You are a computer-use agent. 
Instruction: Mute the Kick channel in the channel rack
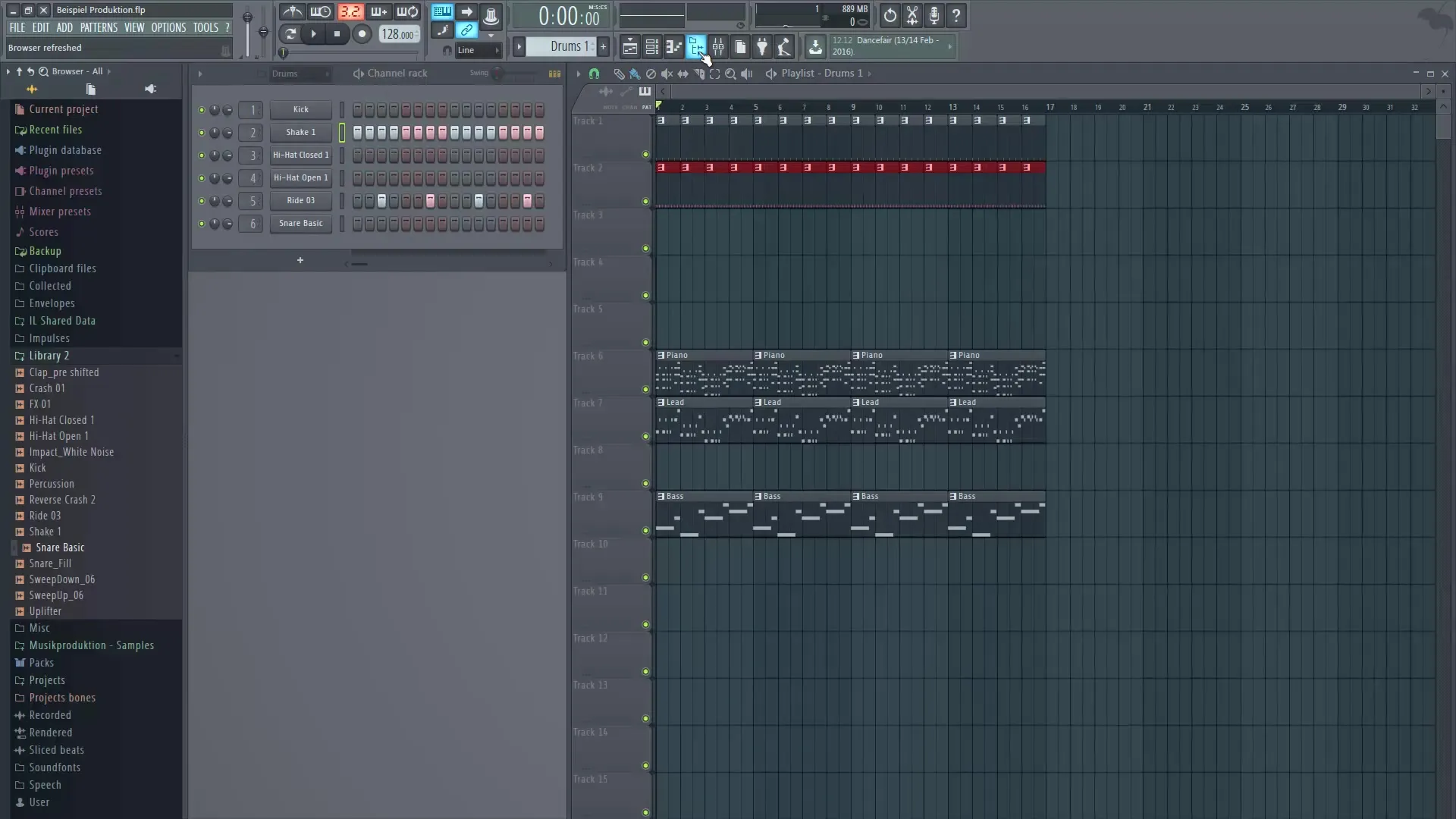pos(201,110)
